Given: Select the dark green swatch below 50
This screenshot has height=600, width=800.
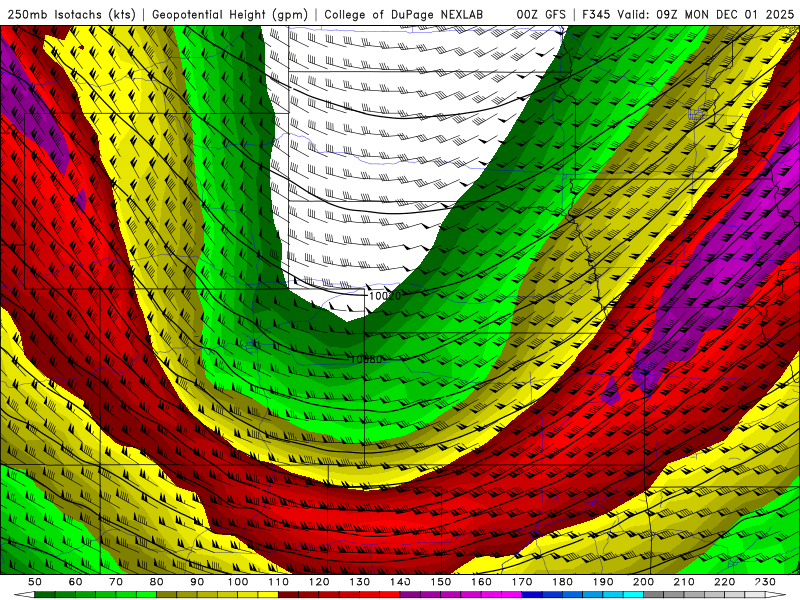Looking at the screenshot, I should [x=44, y=595].
